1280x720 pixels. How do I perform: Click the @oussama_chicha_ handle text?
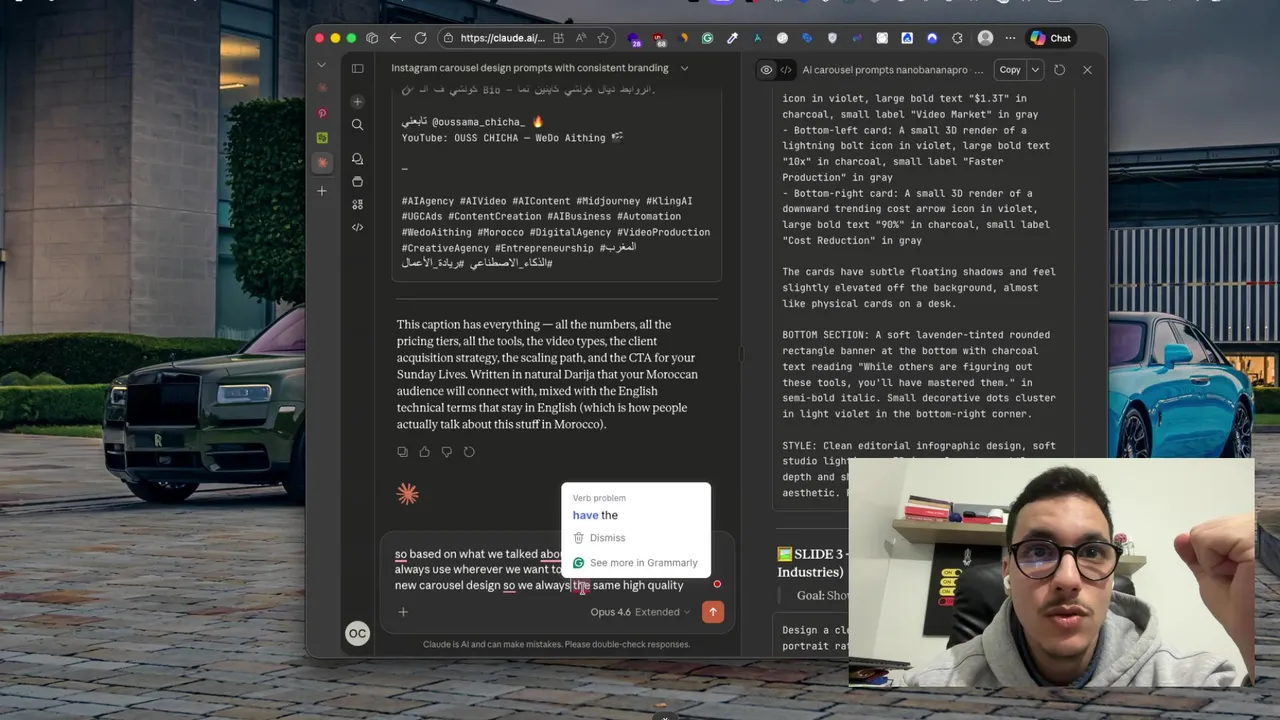tap(478, 122)
